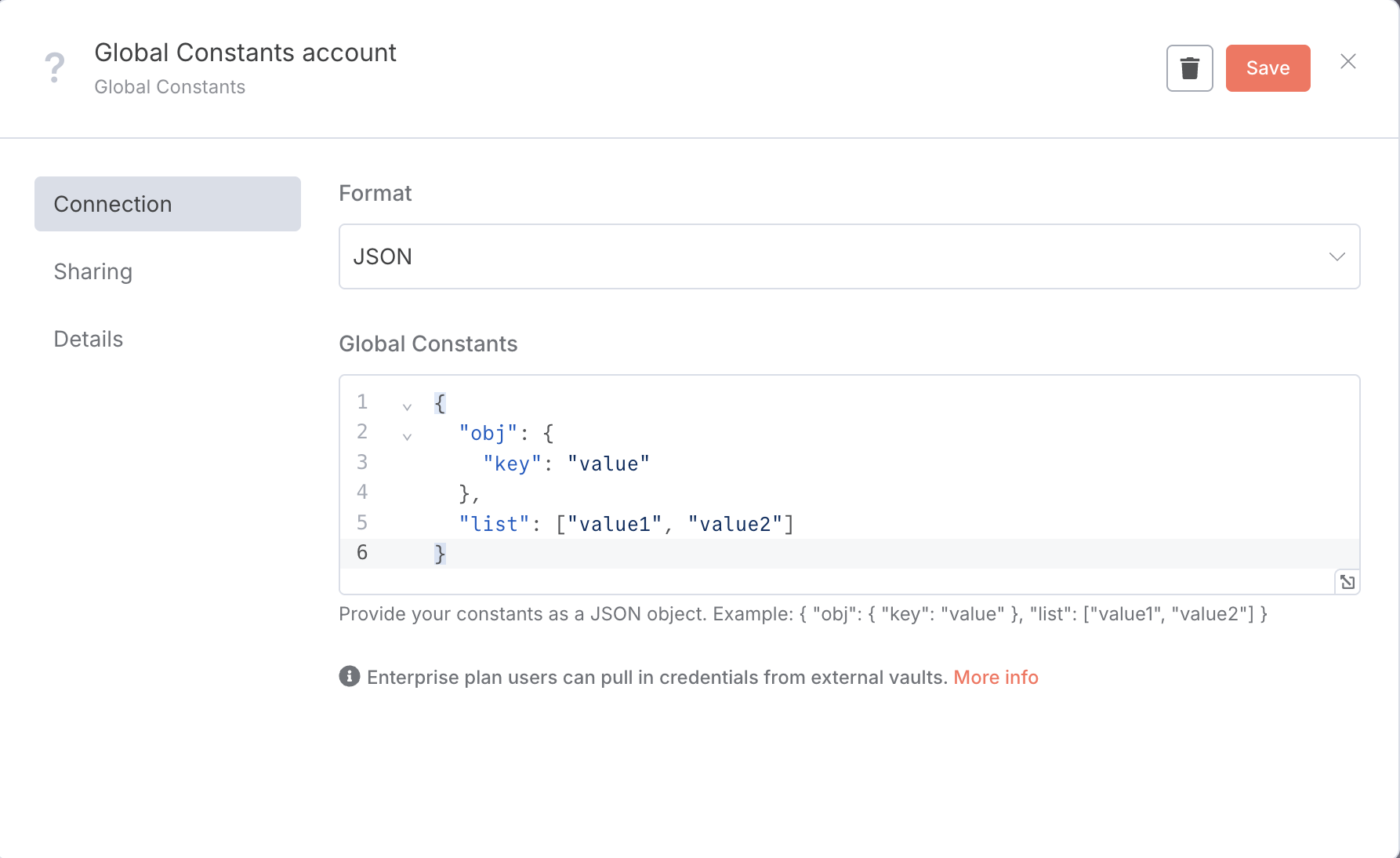Place cursor on the "list" array line

tap(626, 524)
